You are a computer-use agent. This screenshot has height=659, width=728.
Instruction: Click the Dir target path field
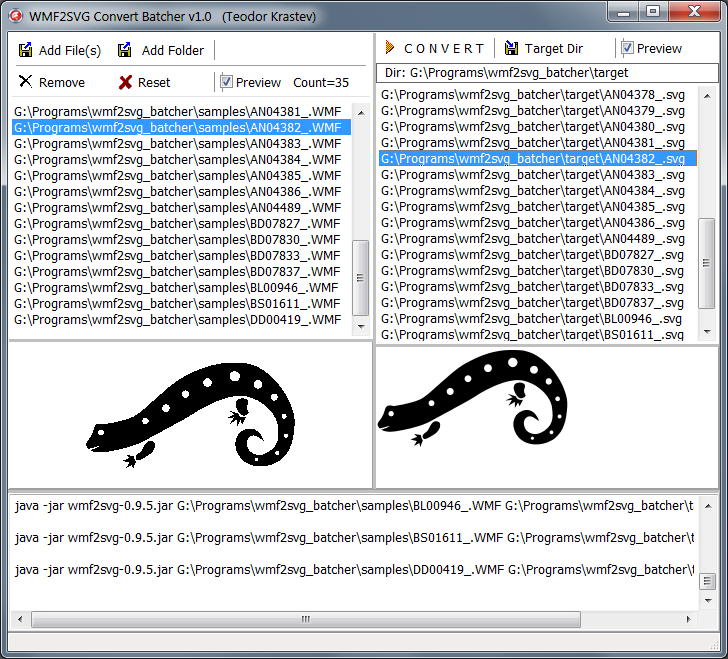pyautogui.click(x=546, y=73)
